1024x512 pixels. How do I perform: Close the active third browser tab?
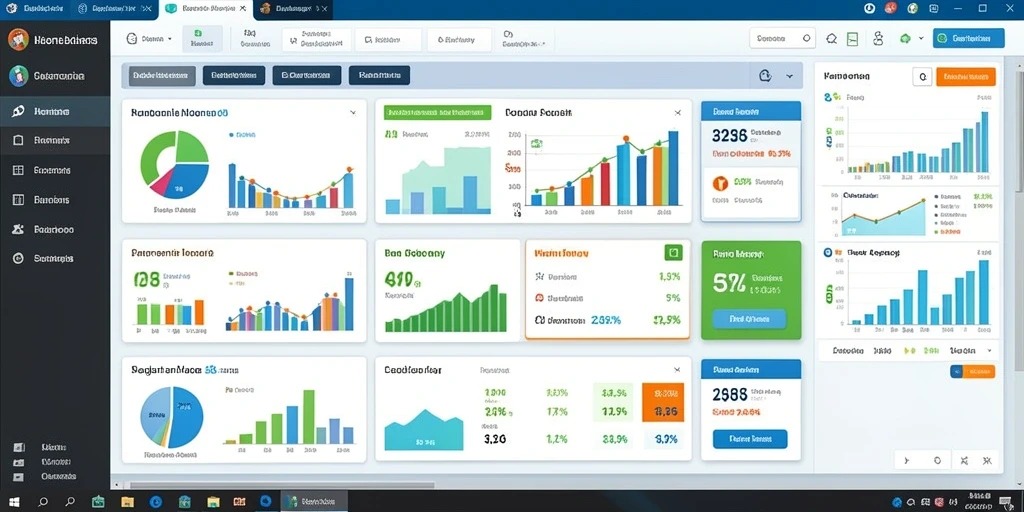pos(243,8)
